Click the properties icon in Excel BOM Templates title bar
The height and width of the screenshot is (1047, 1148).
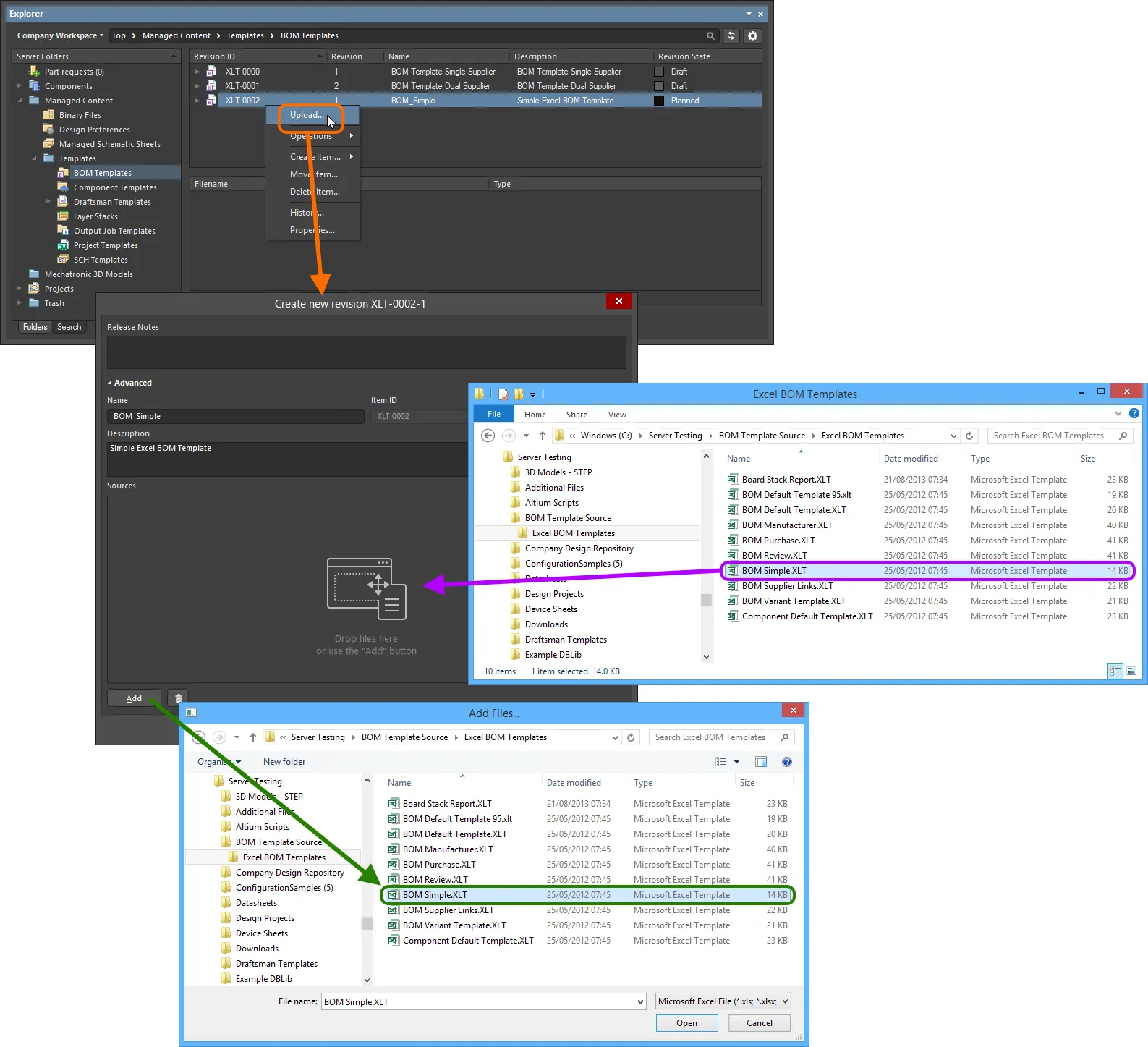click(x=503, y=394)
